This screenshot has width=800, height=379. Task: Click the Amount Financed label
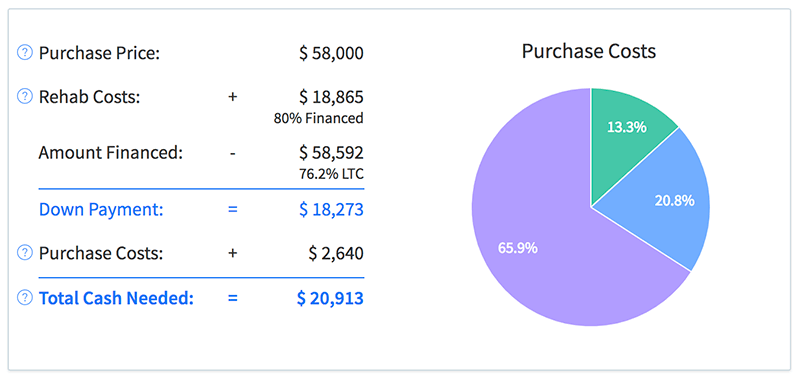click(111, 153)
